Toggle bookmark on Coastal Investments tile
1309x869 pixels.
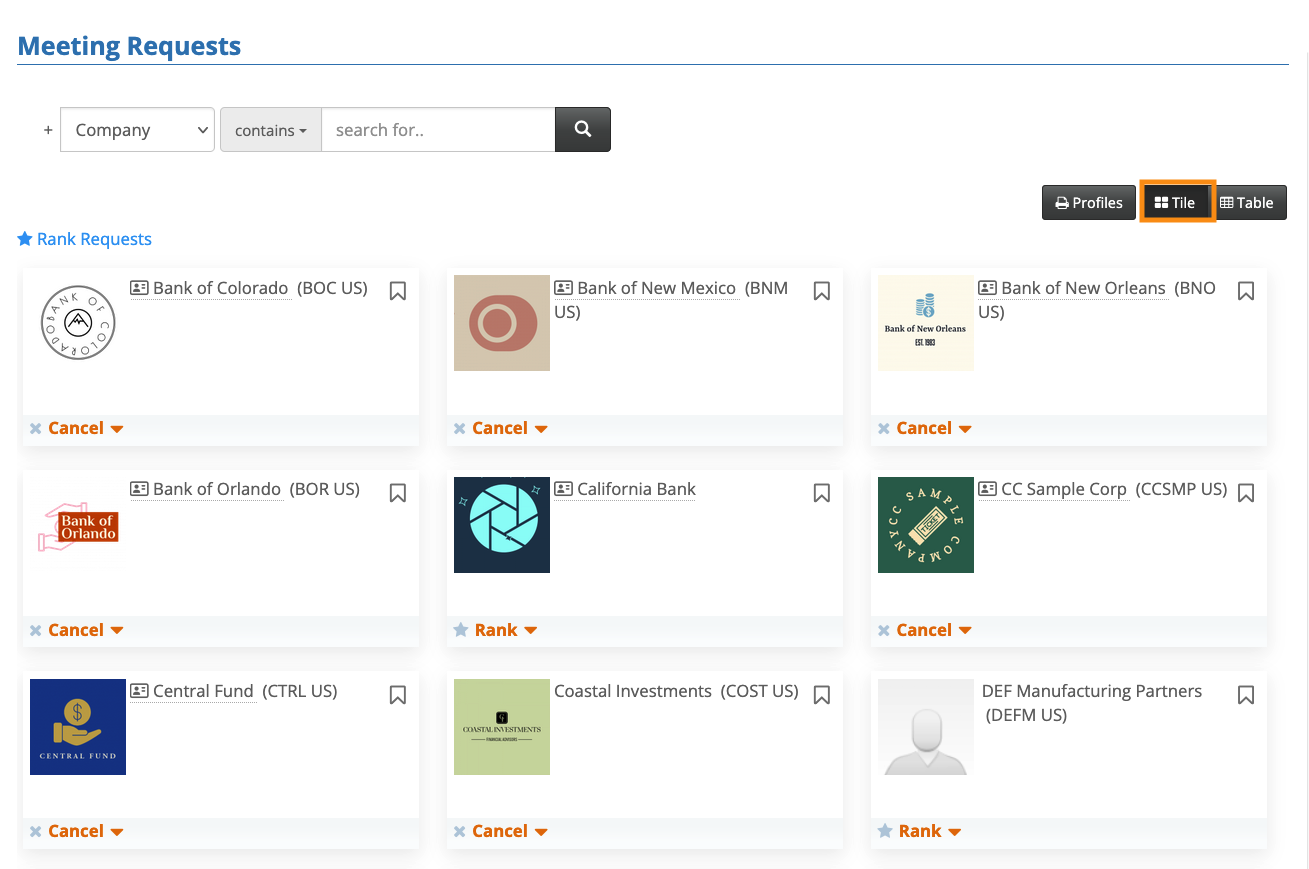point(822,695)
